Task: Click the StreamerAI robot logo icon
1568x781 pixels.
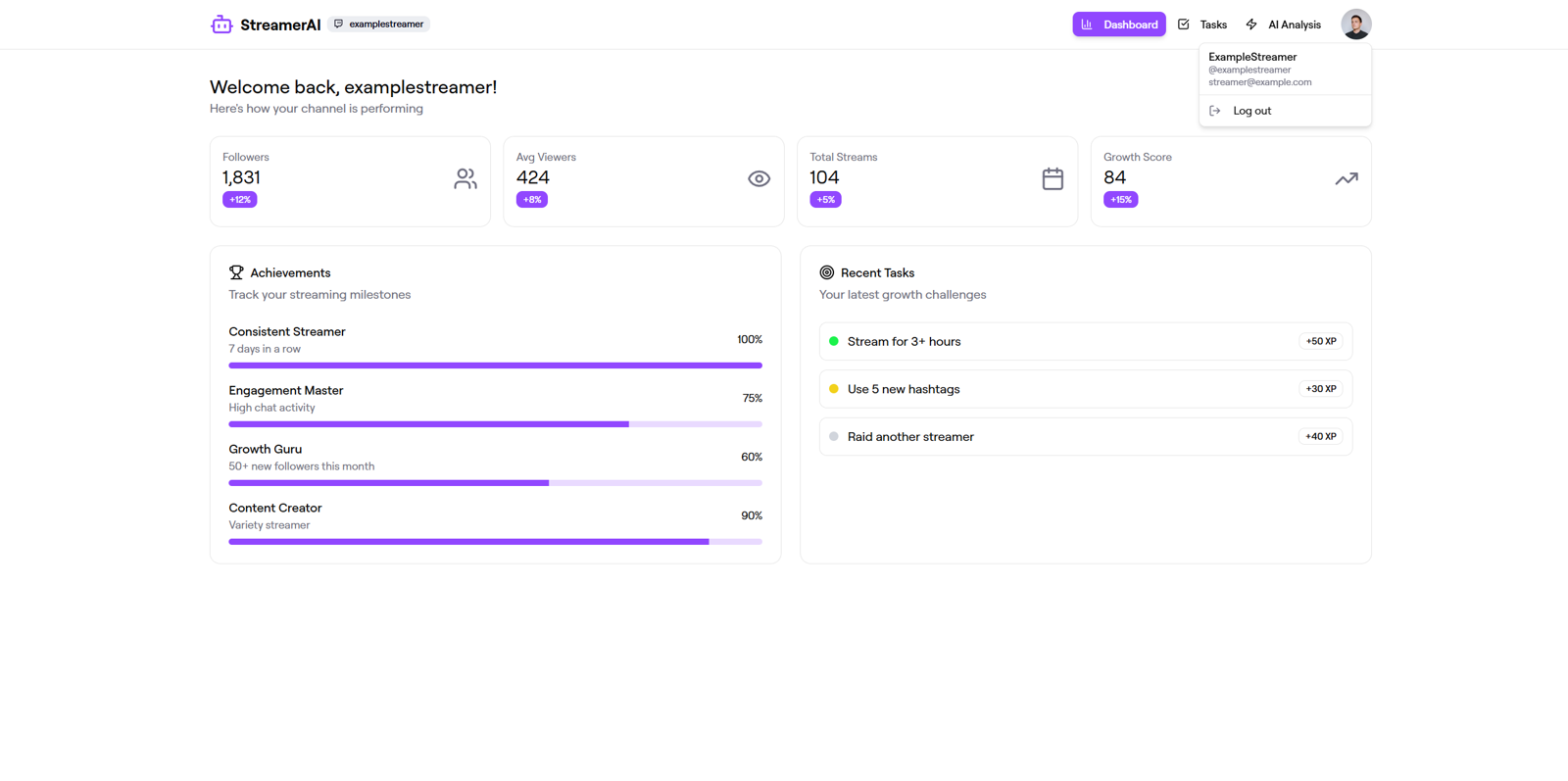Action: [221, 24]
